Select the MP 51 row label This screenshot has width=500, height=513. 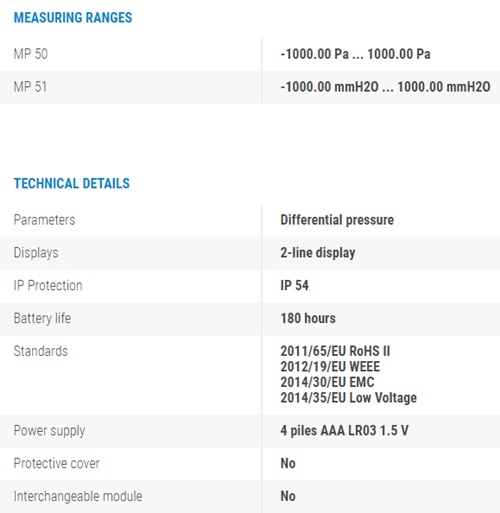click(30, 87)
